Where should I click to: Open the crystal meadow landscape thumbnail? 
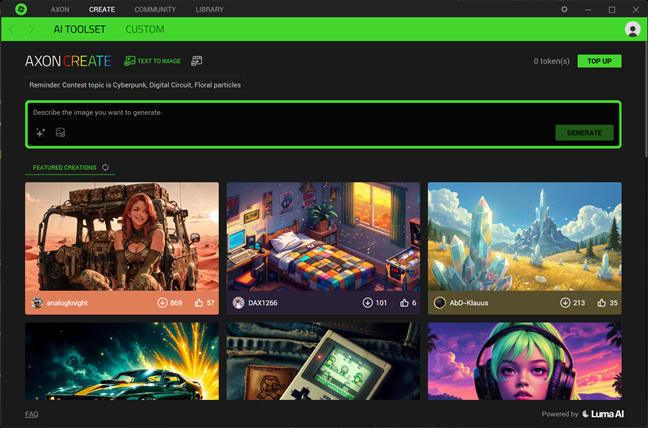click(x=524, y=236)
